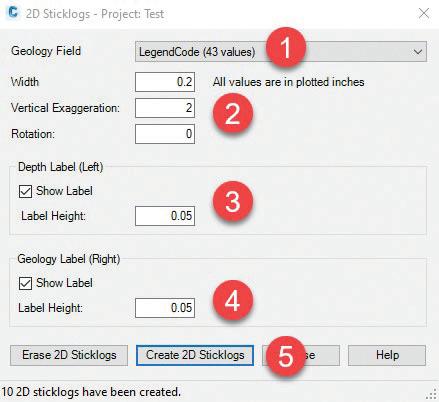Open Help for the dialog
439x402 pixels.
pyautogui.click(x=387, y=355)
